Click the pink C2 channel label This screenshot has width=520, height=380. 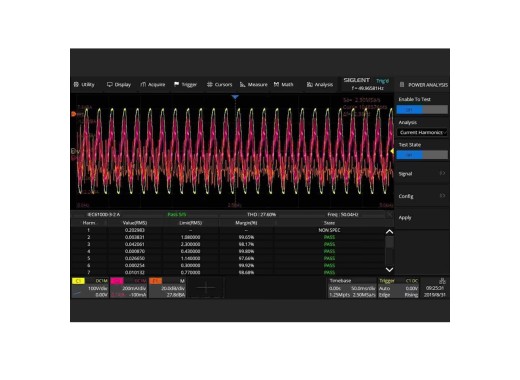pos(117,281)
